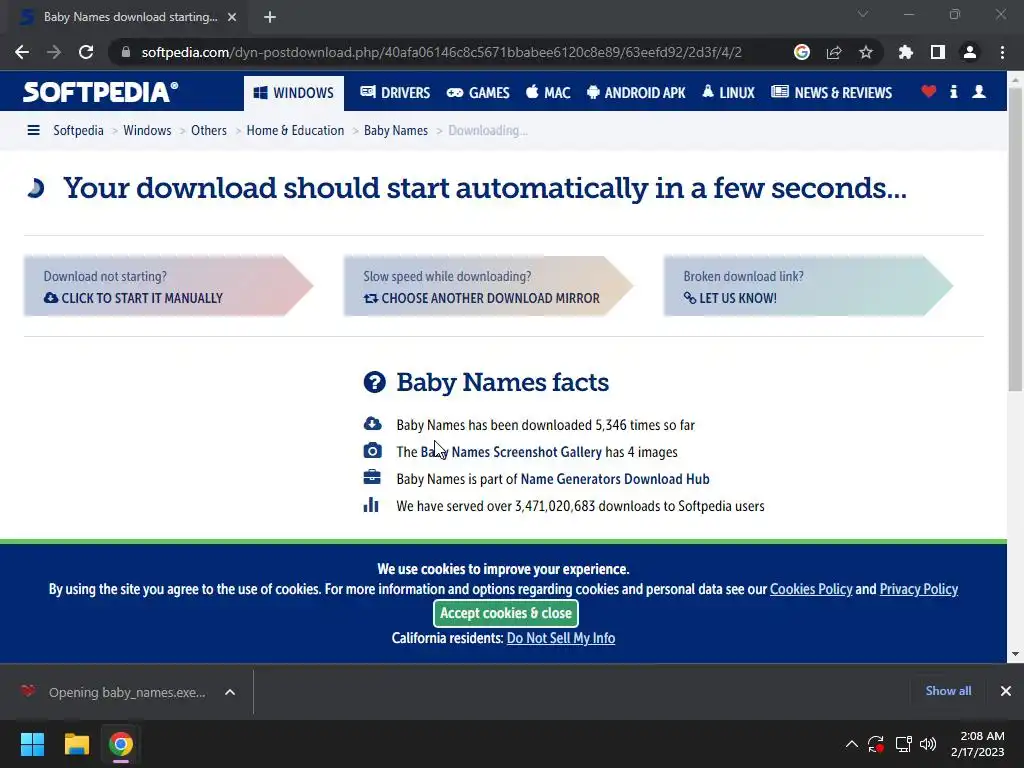Click the sync update tray icon

tap(876, 744)
